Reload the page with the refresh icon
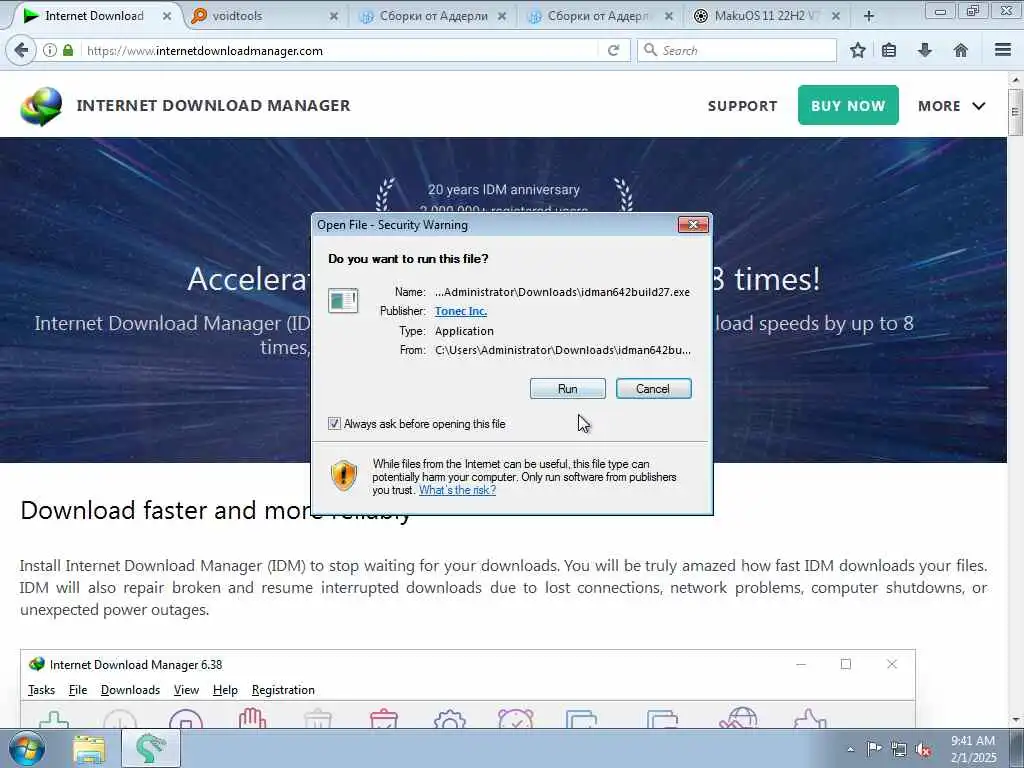The width and height of the screenshot is (1024, 768). (x=613, y=50)
